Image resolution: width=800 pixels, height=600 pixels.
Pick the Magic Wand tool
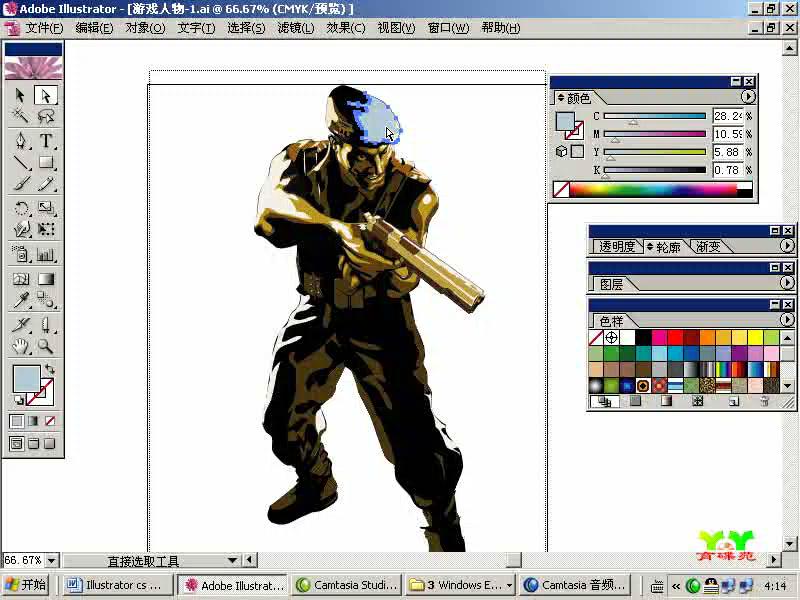[20, 116]
